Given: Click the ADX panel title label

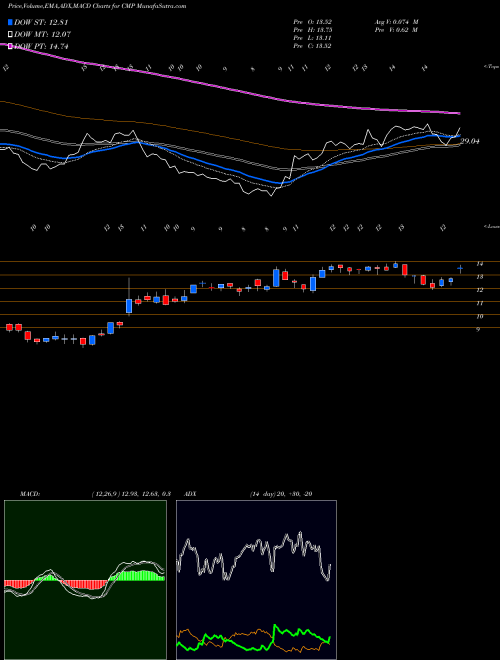Looking at the screenshot, I should 191,494.
